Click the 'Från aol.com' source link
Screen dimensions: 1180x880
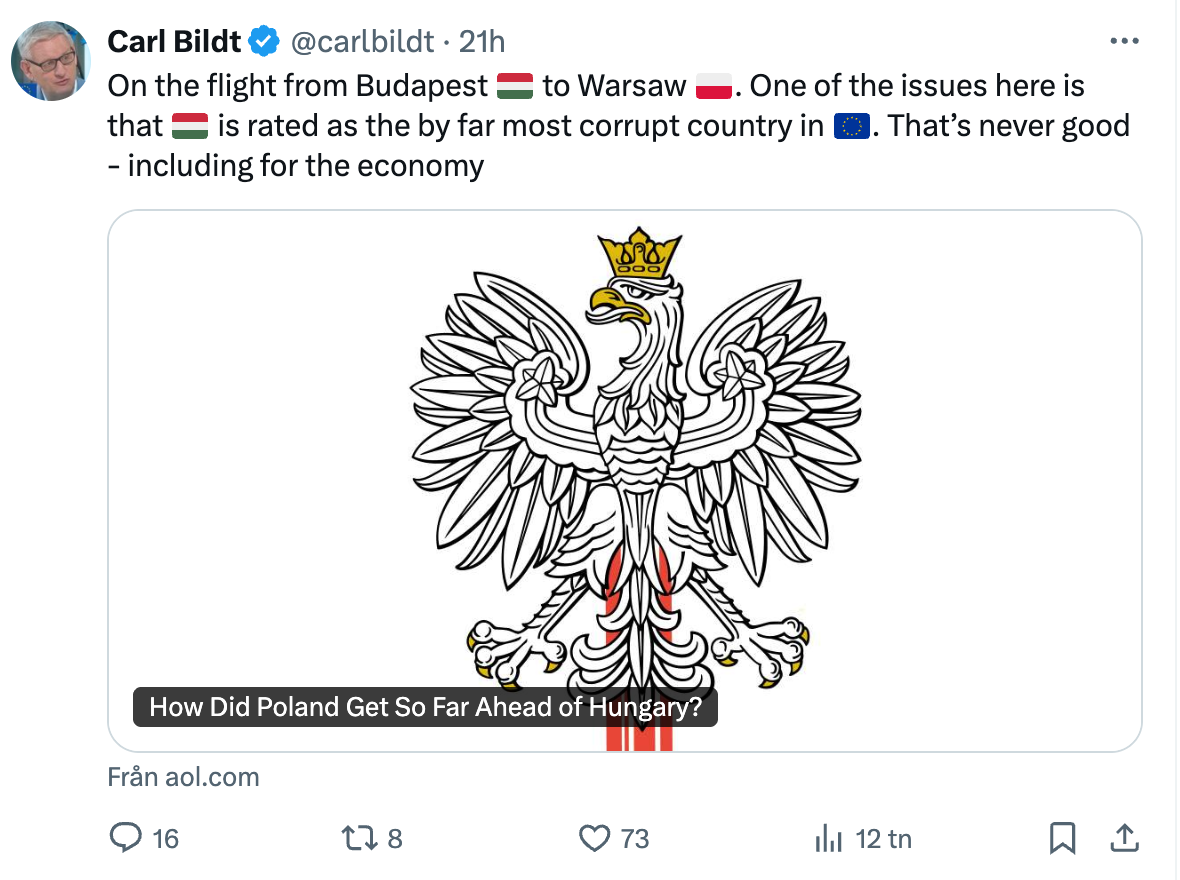183,777
